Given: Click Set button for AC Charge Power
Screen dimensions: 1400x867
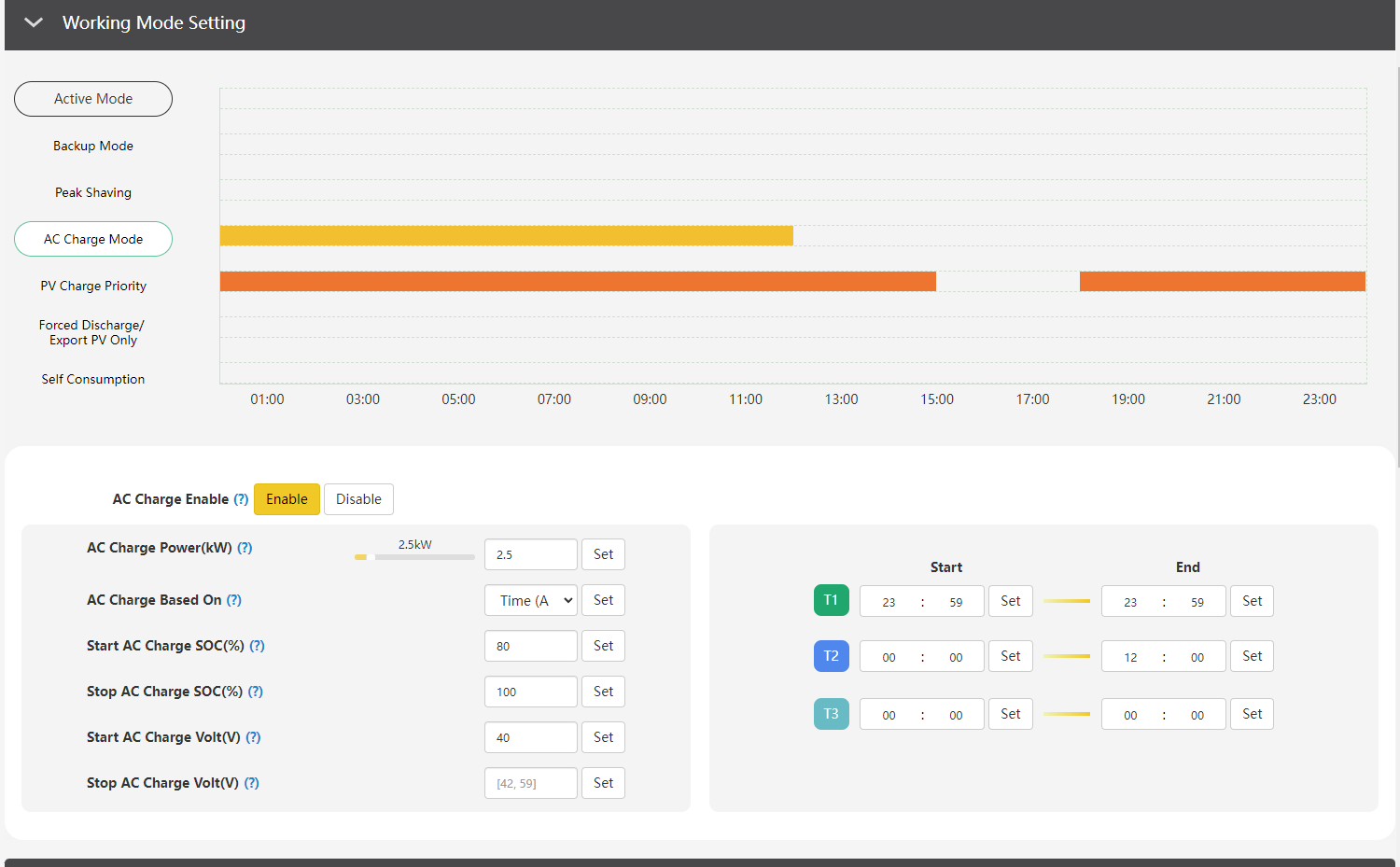Looking at the screenshot, I should click(603, 554).
